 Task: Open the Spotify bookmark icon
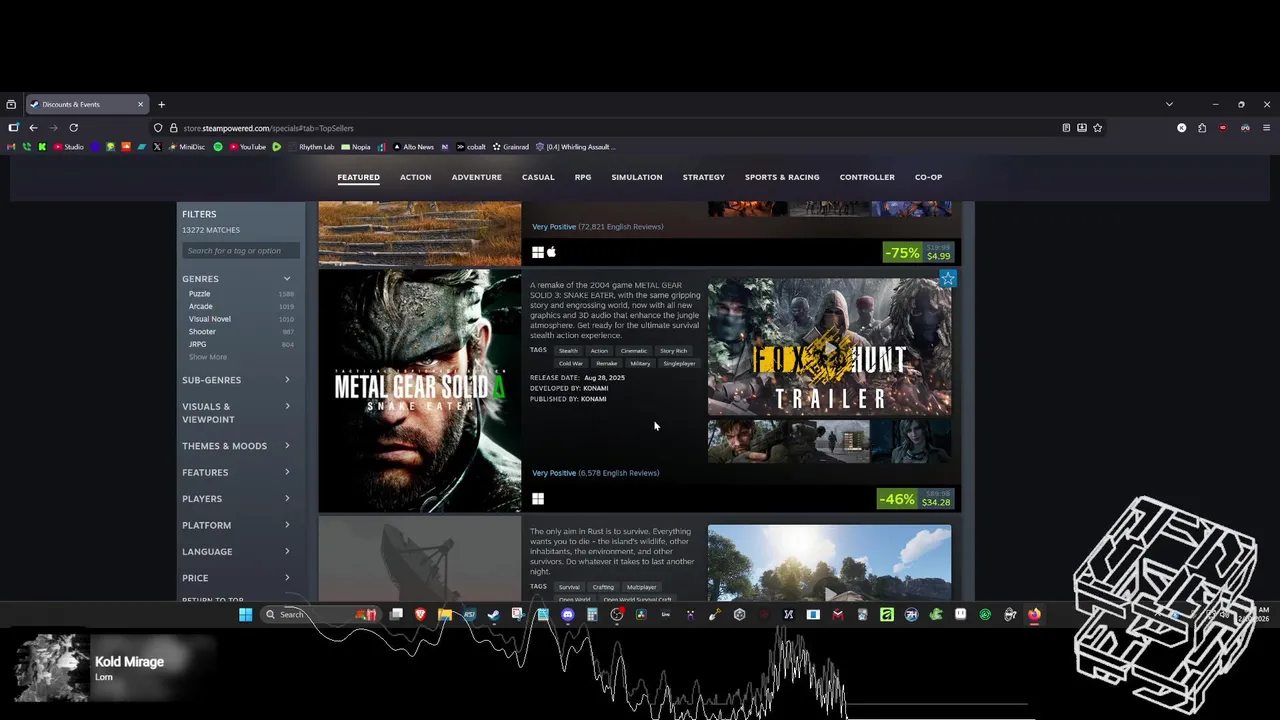[x=218, y=147]
